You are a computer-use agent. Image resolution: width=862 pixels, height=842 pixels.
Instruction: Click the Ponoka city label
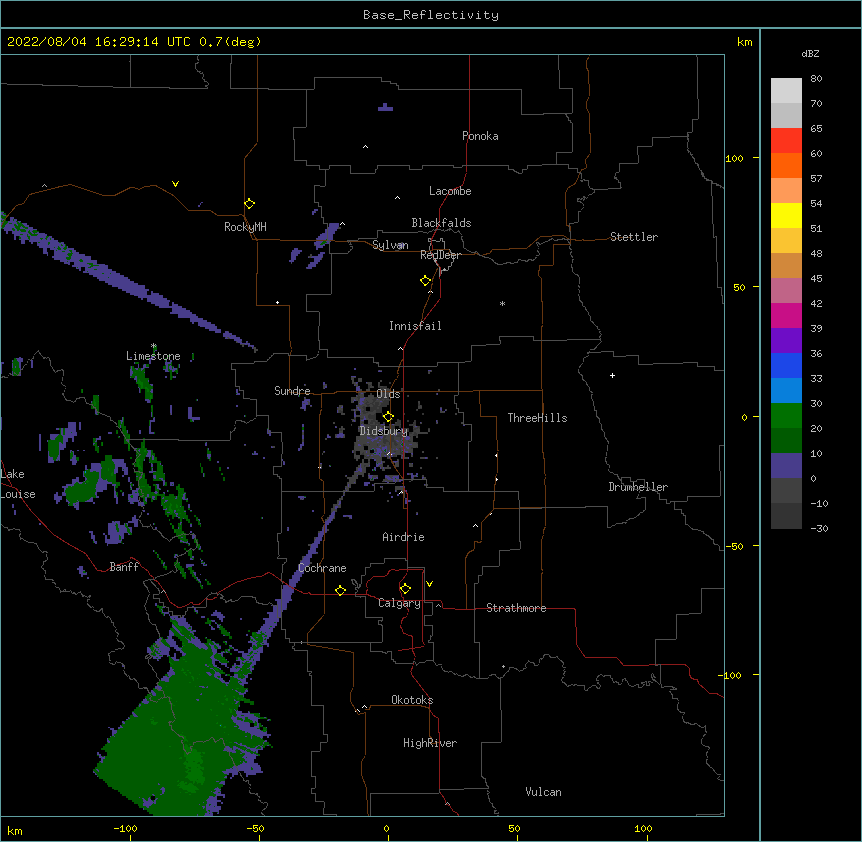tap(480, 136)
